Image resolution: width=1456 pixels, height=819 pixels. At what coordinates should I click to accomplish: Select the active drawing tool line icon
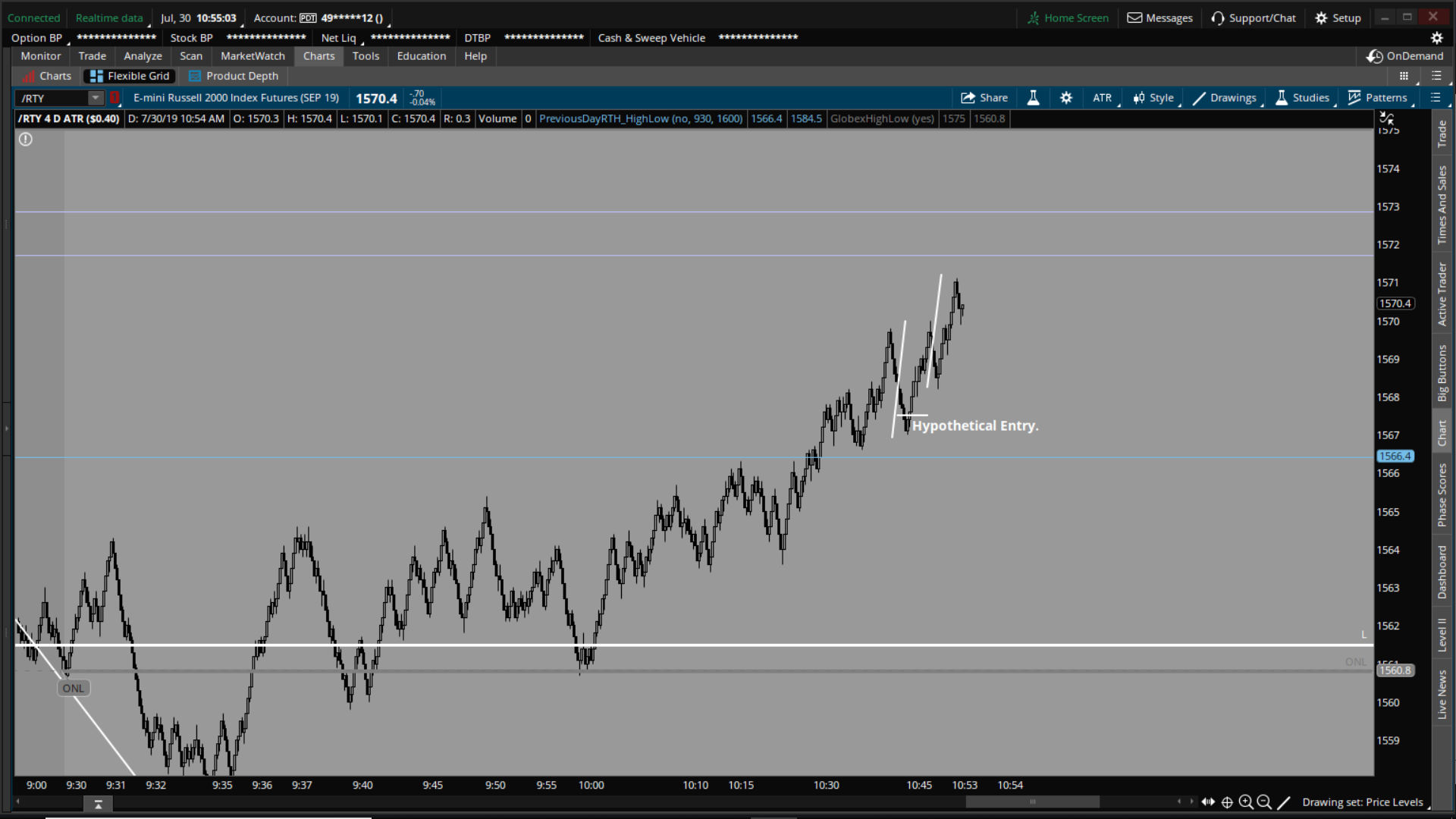[x=1284, y=802]
